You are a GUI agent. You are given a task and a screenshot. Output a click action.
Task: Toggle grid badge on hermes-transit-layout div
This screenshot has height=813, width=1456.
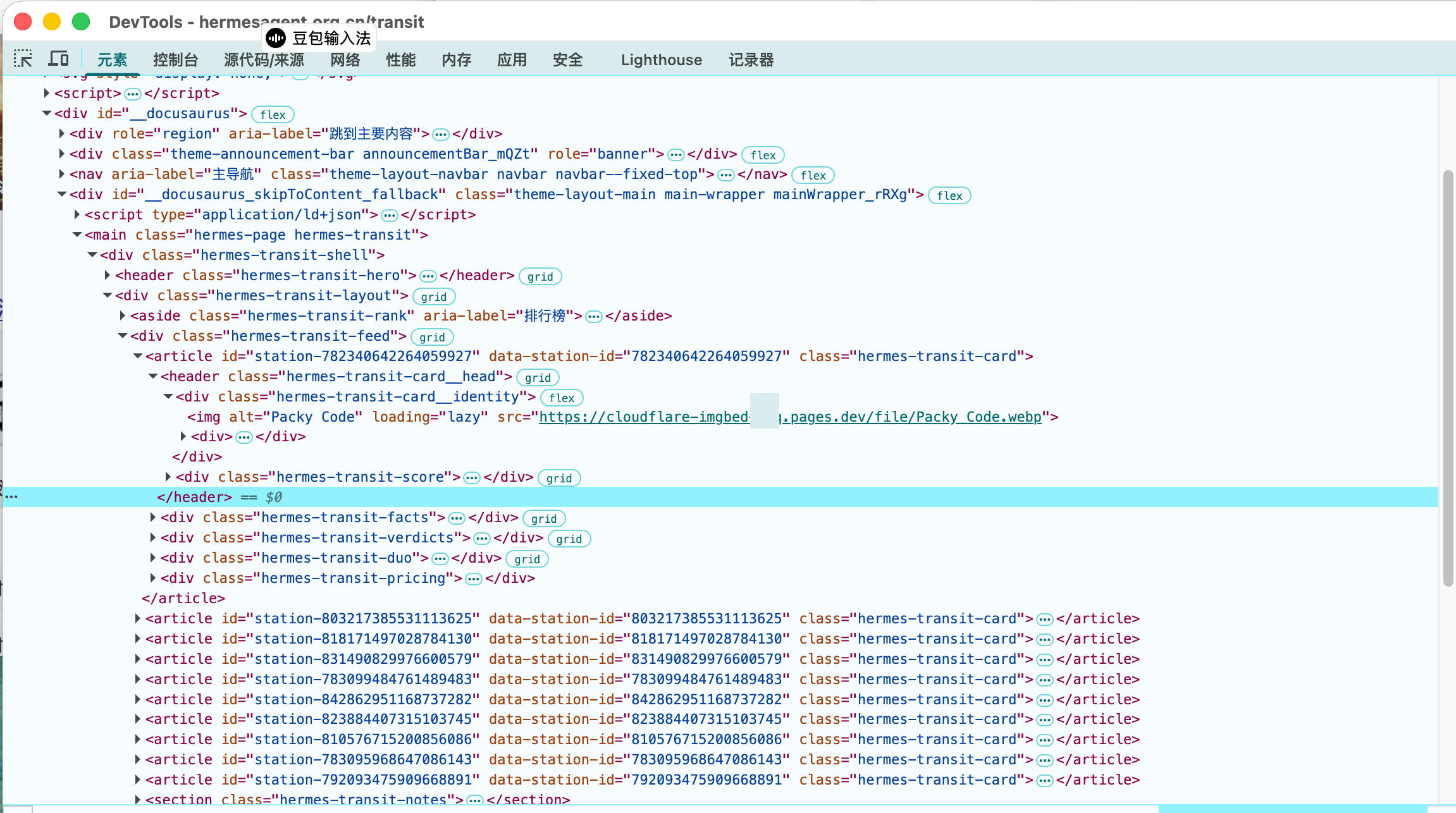point(433,296)
